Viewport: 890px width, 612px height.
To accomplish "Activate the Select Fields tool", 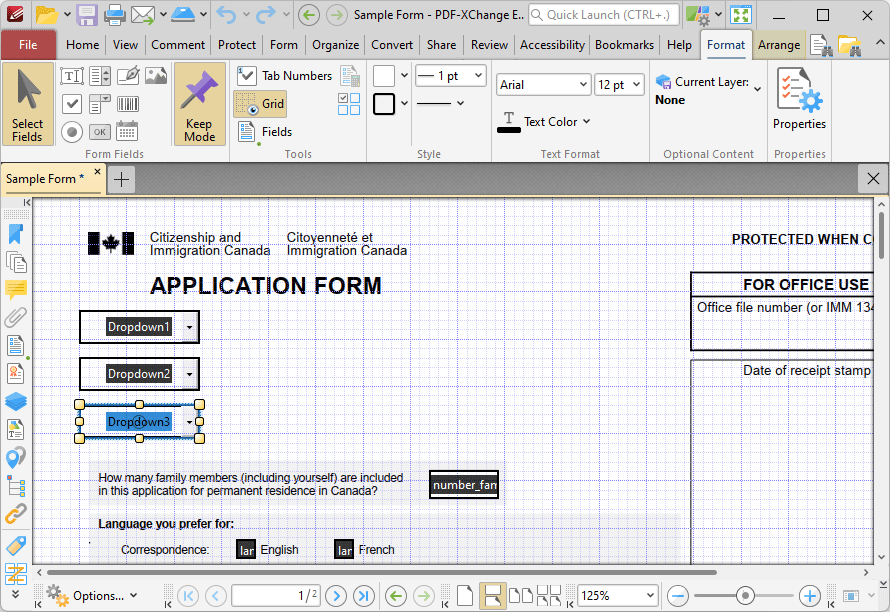I will [28, 104].
